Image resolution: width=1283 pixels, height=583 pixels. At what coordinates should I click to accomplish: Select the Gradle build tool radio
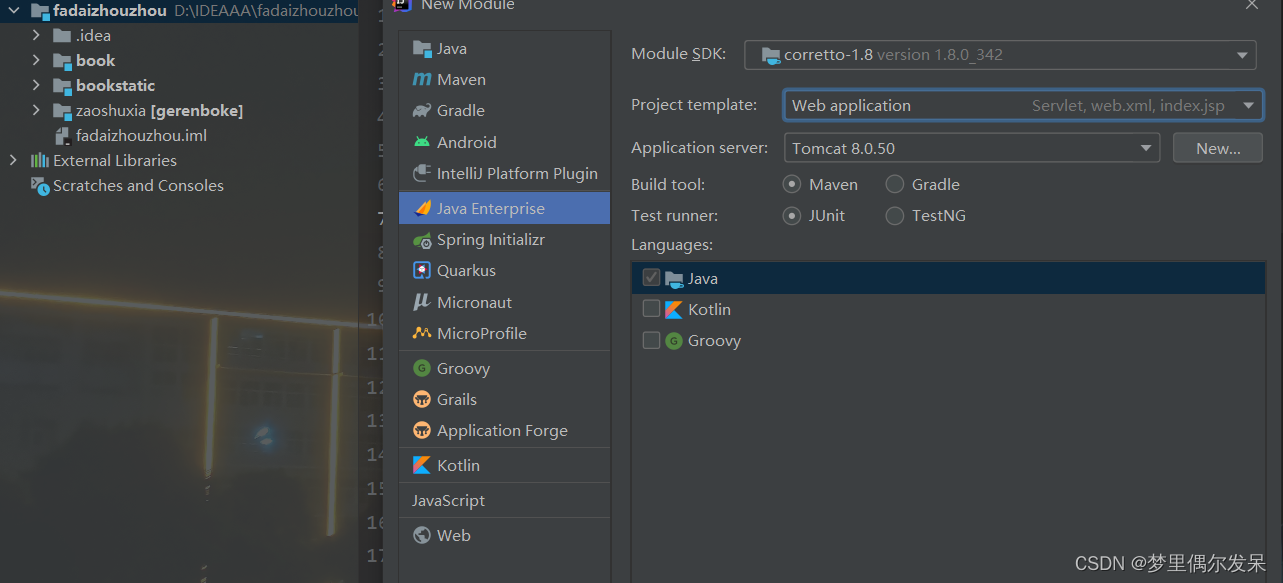(x=895, y=184)
